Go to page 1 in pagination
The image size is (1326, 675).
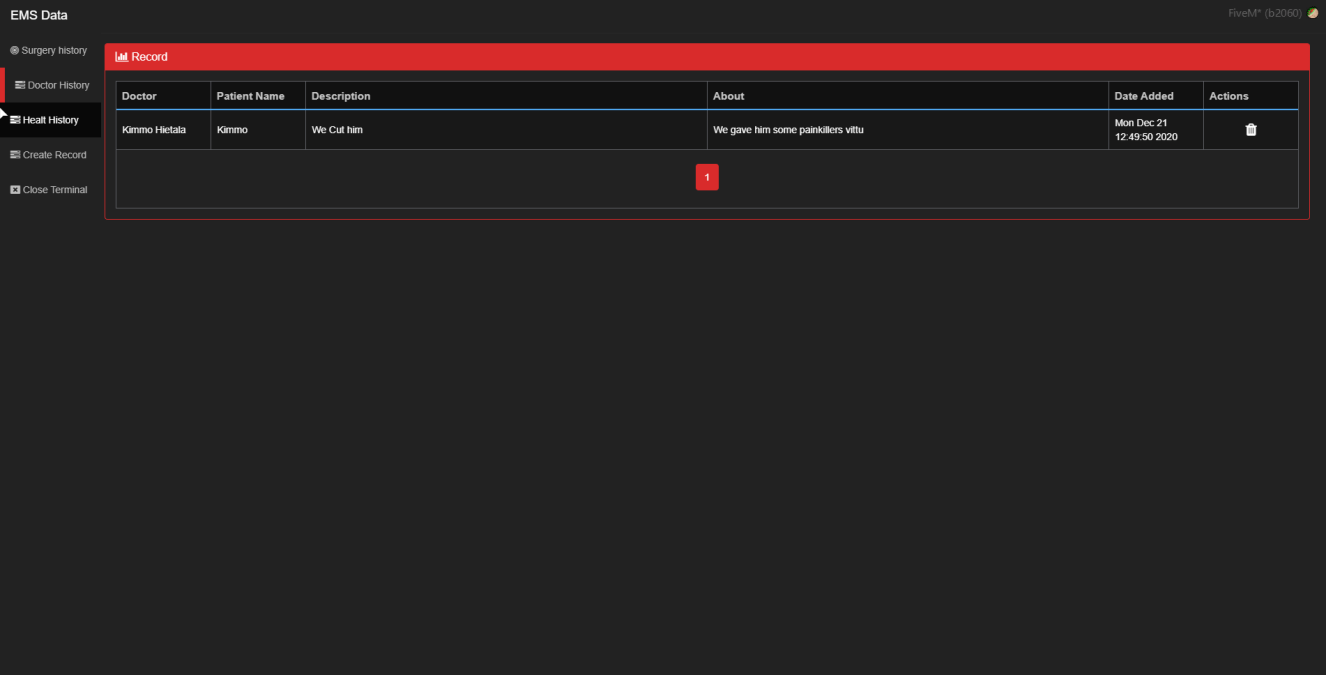707,177
